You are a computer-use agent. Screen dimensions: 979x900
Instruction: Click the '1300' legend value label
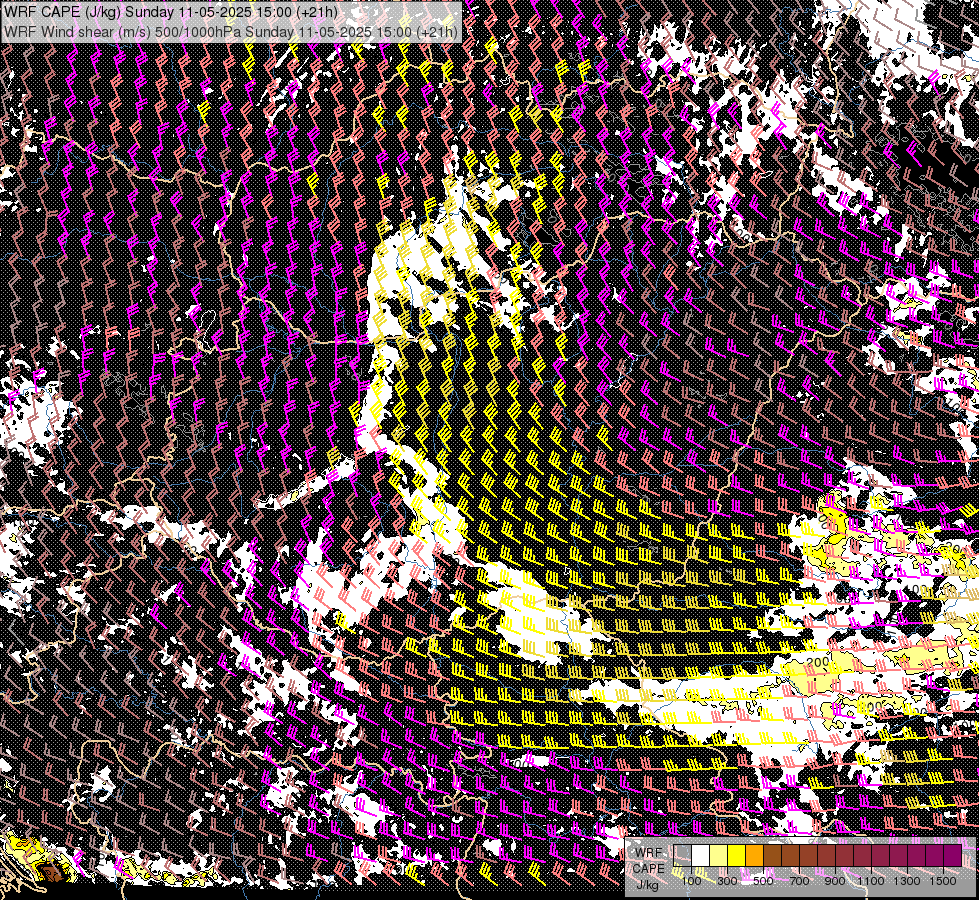[x=907, y=881]
